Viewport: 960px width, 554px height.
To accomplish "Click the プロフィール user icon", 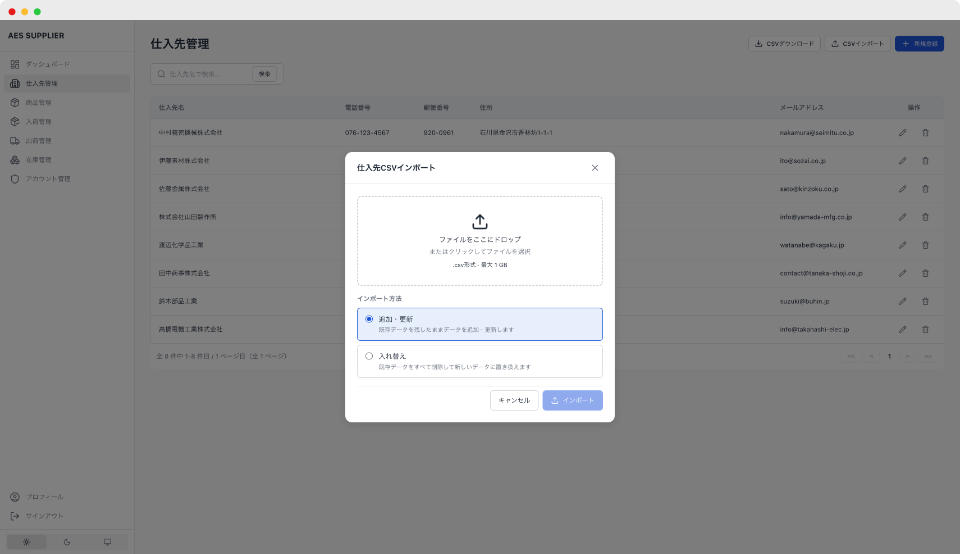I will (15, 497).
